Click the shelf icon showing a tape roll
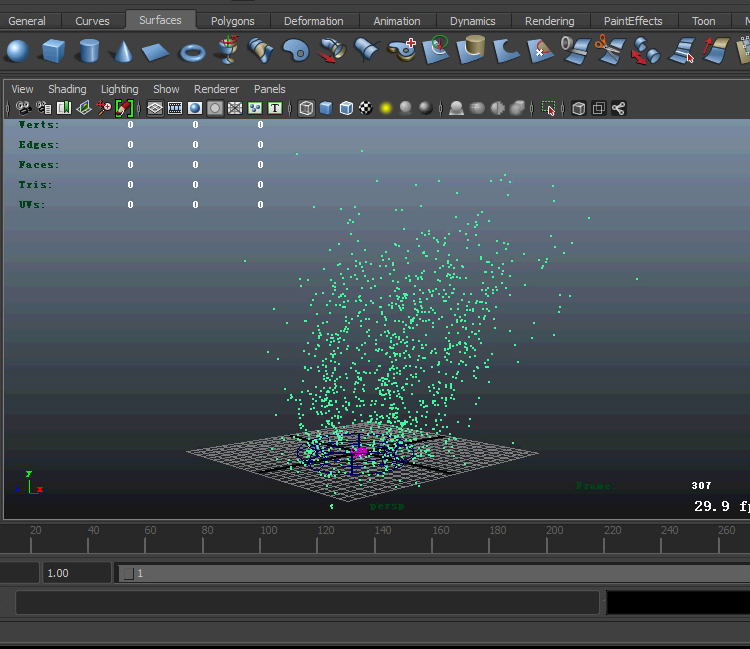The width and height of the screenshot is (750, 649). [575, 50]
